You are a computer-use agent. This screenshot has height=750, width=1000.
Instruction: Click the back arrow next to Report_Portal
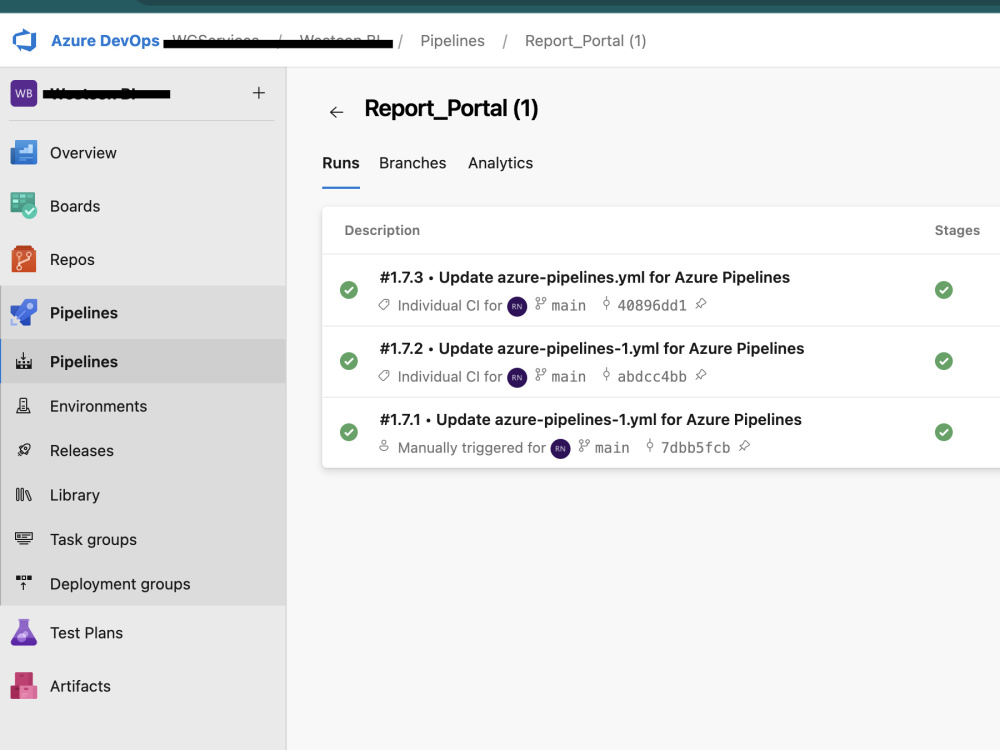pos(336,112)
